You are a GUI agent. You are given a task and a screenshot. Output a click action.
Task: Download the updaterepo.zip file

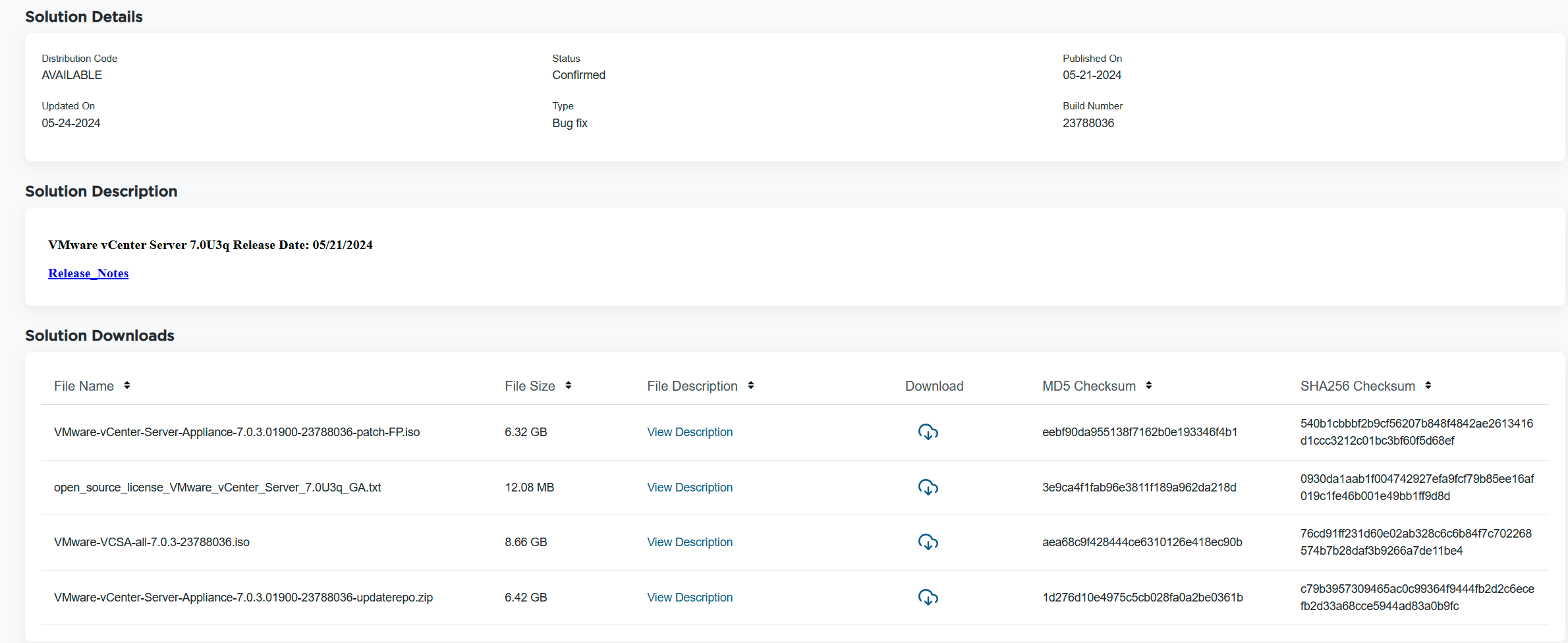pos(928,598)
